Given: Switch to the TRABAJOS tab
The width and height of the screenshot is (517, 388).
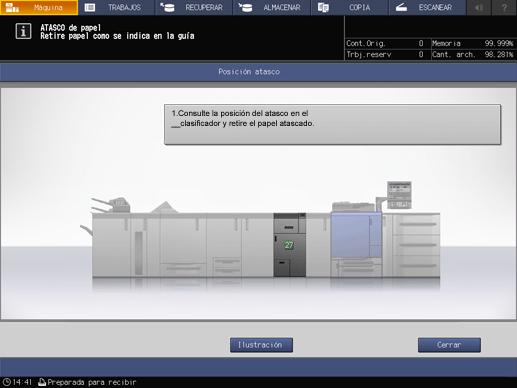Looking at the screenshot, I should (x=117, y=7).
